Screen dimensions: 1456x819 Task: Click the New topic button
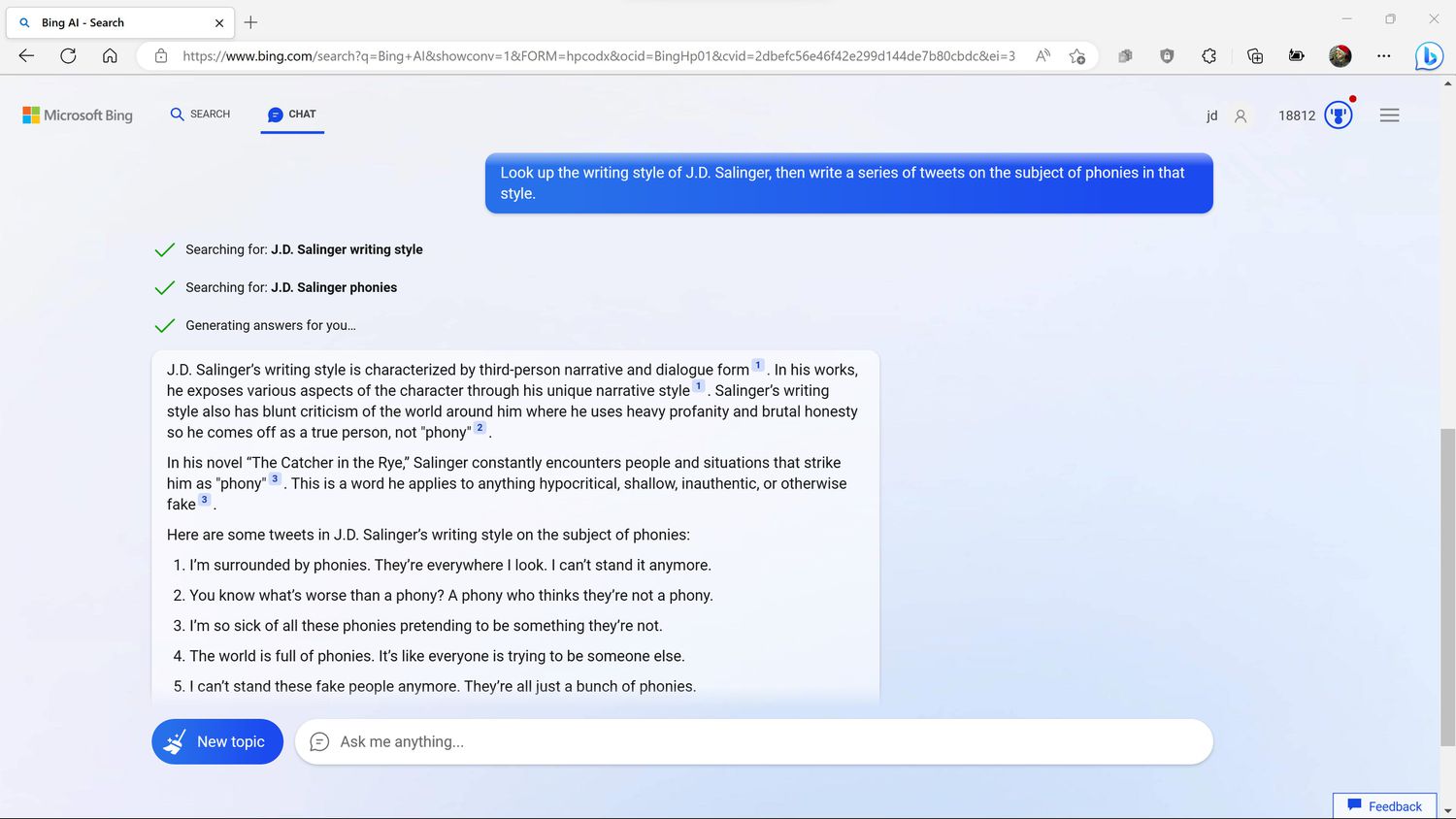coord(217,741)
